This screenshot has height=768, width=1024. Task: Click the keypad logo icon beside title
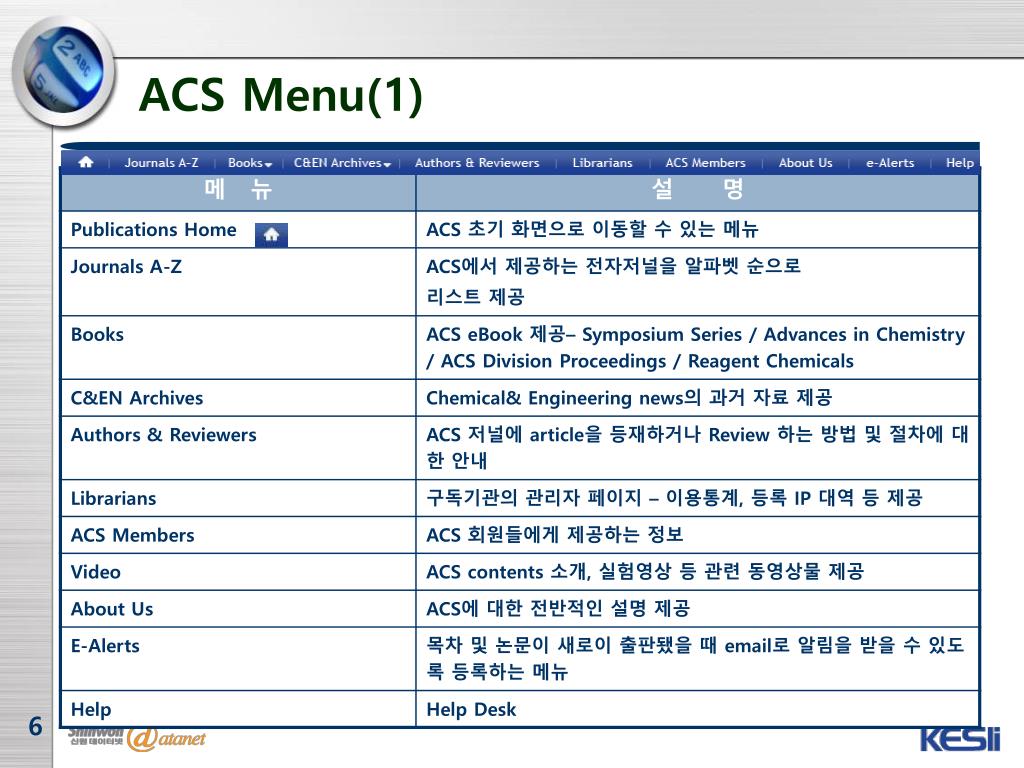63,72
